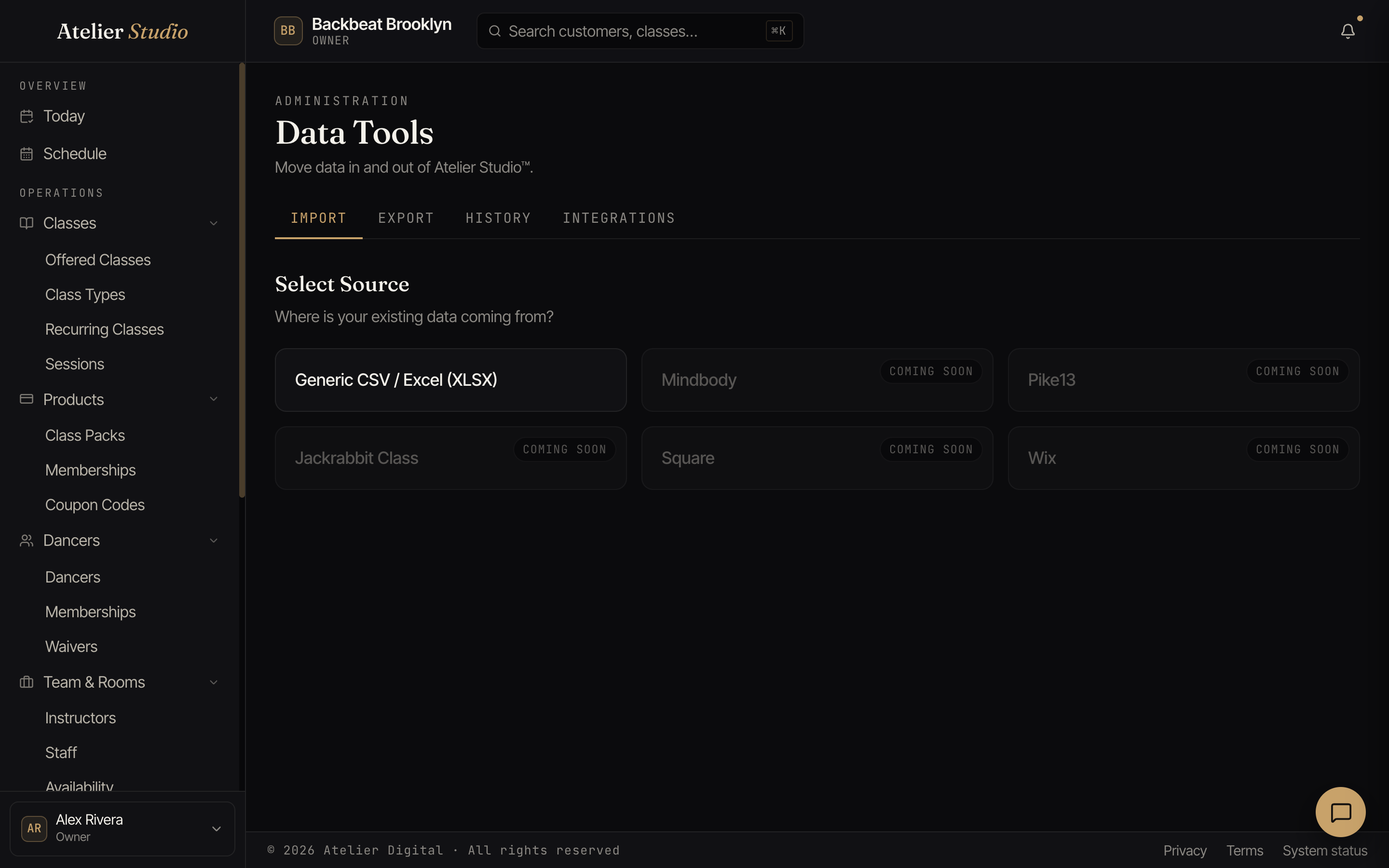Viewport: 1389px width, 868px height.
Task: Click the Schedule calendar grid icon
Action: click(x=27, y=154)
